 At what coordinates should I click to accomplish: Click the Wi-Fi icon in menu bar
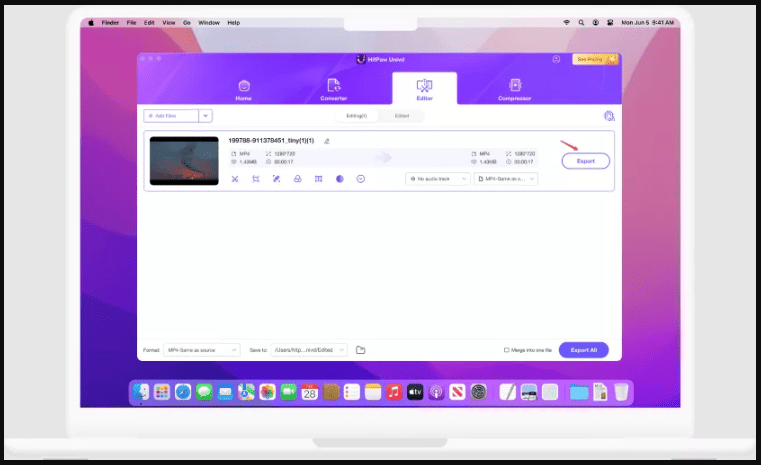pyautogui.click(x=566, y=23)
